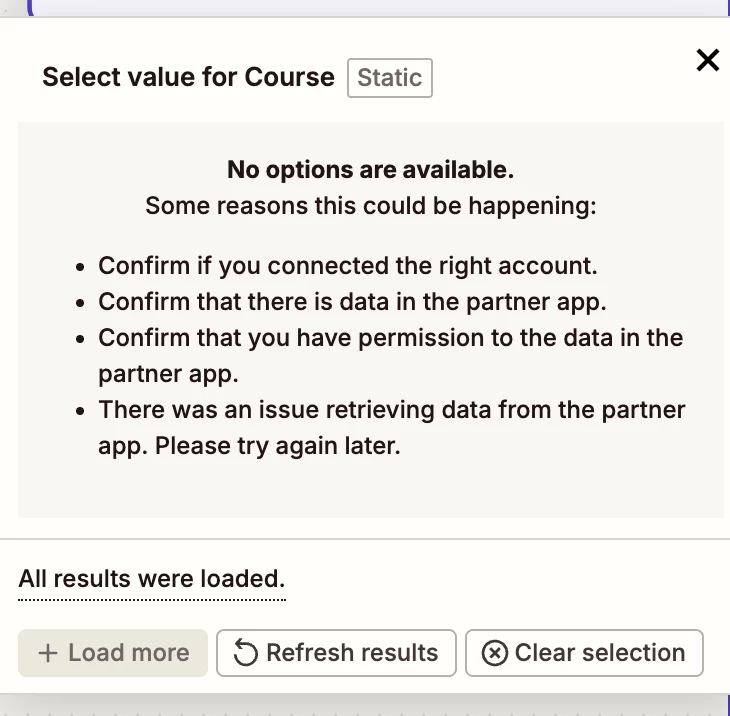The width and height of the screenshot is (730, 716).
Task: Click the "No options are available." message
Action: click(x=371, y=169)
